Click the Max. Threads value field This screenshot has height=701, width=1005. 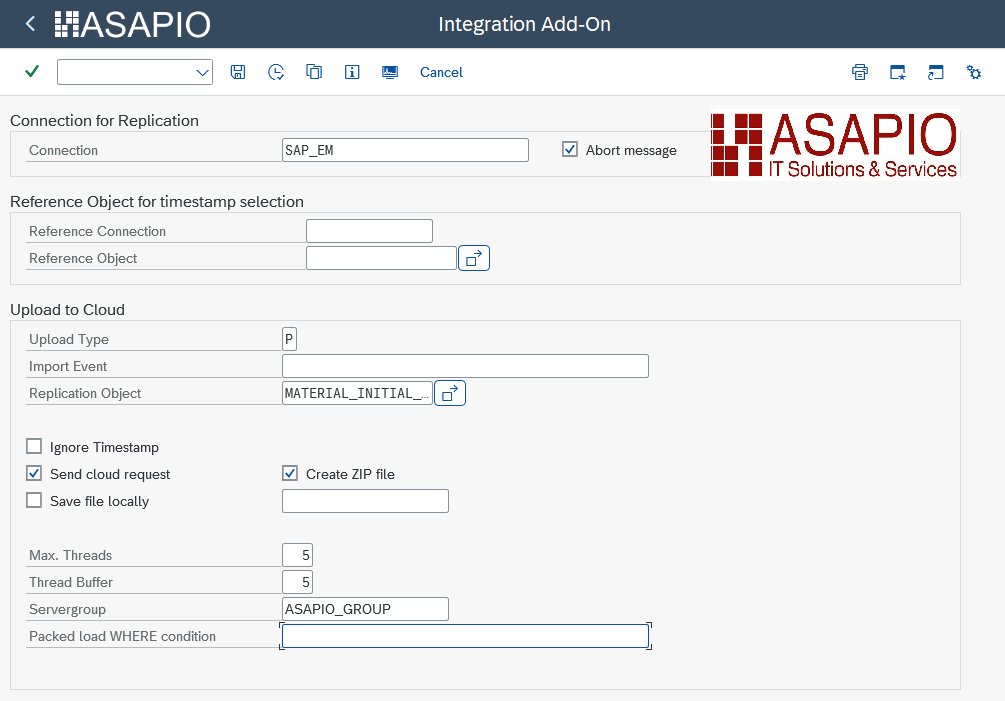tap(297, 555)
